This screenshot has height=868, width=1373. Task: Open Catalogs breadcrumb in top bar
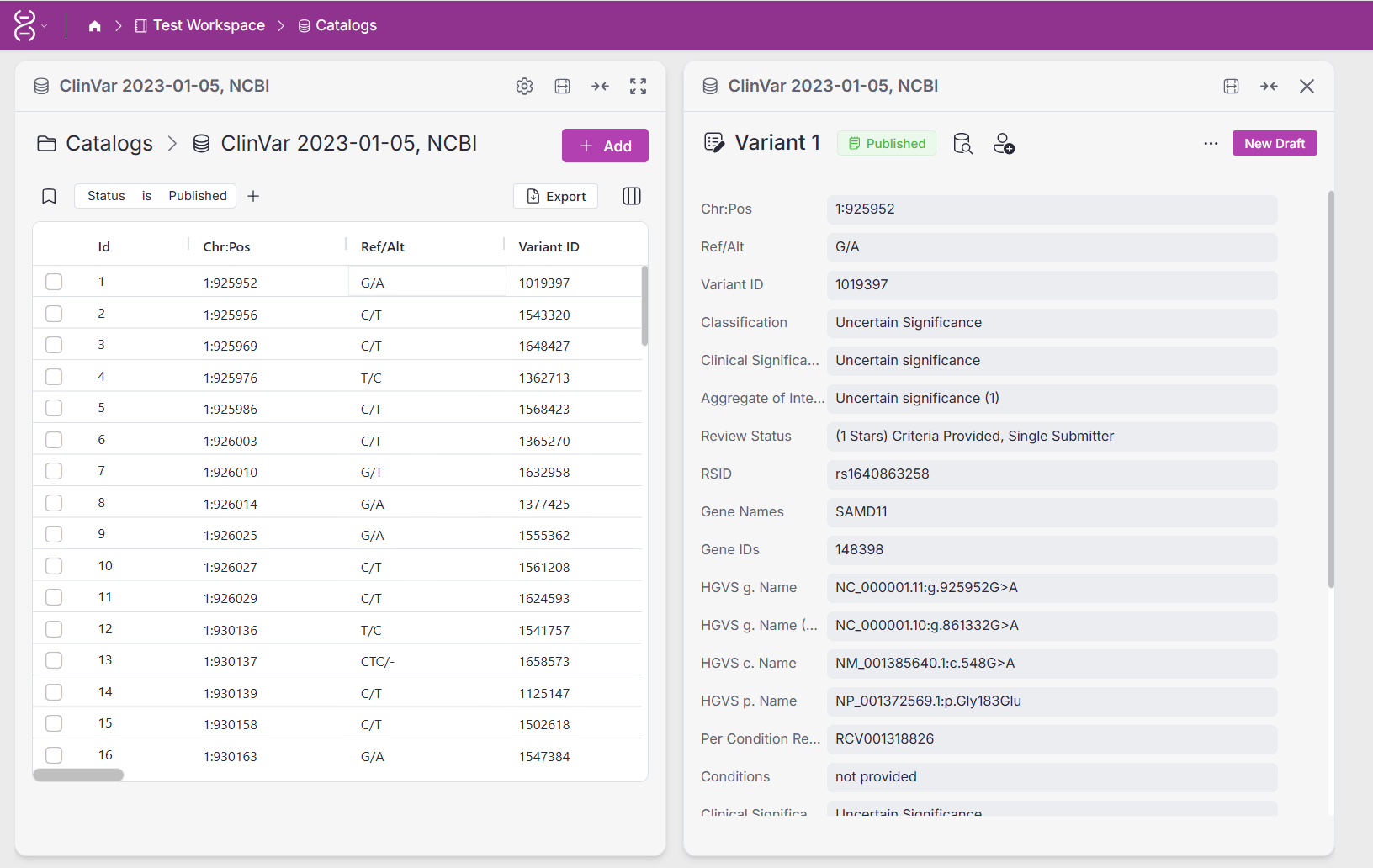pyautogui.click(x=337, y=25)
